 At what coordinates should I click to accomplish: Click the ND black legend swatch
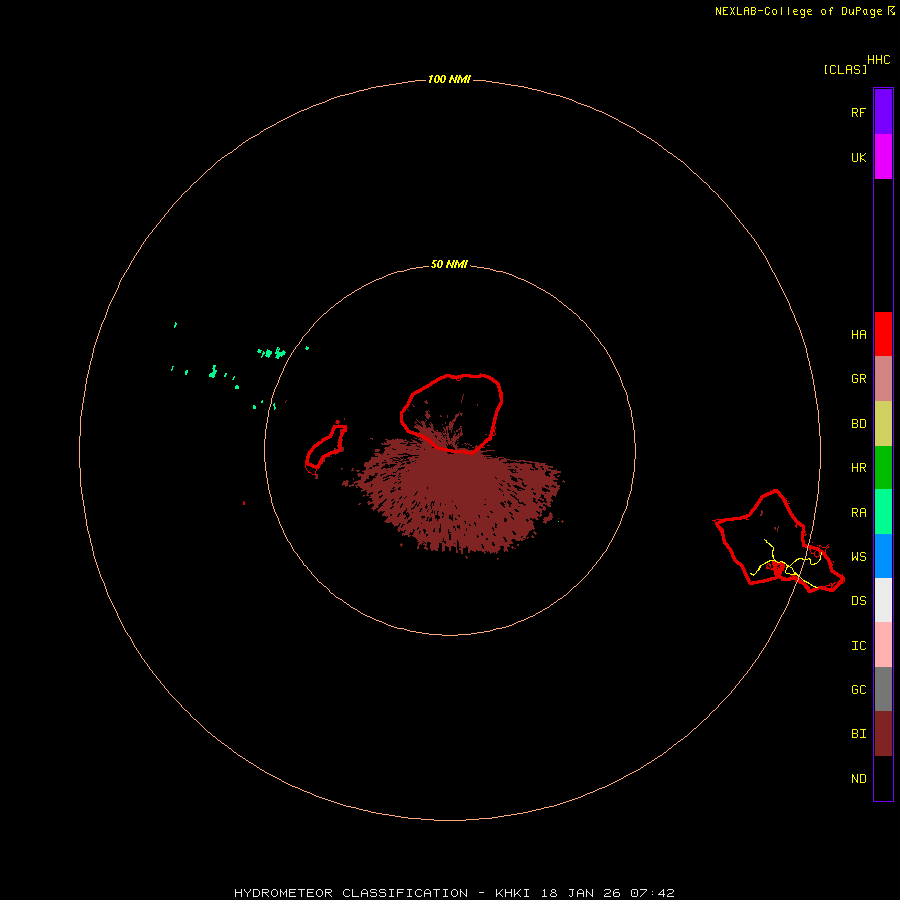[883, 778]
